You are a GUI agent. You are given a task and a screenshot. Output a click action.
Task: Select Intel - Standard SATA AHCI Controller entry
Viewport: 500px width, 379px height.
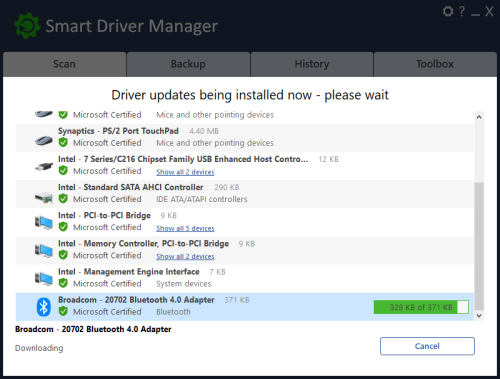pos(130,187)
